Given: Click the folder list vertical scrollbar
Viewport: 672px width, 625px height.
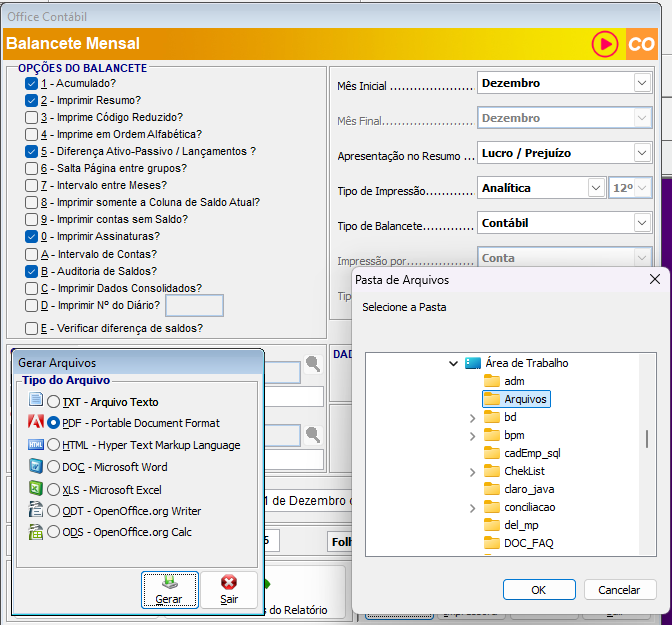Looking at the screenshot, I should 647,438.
